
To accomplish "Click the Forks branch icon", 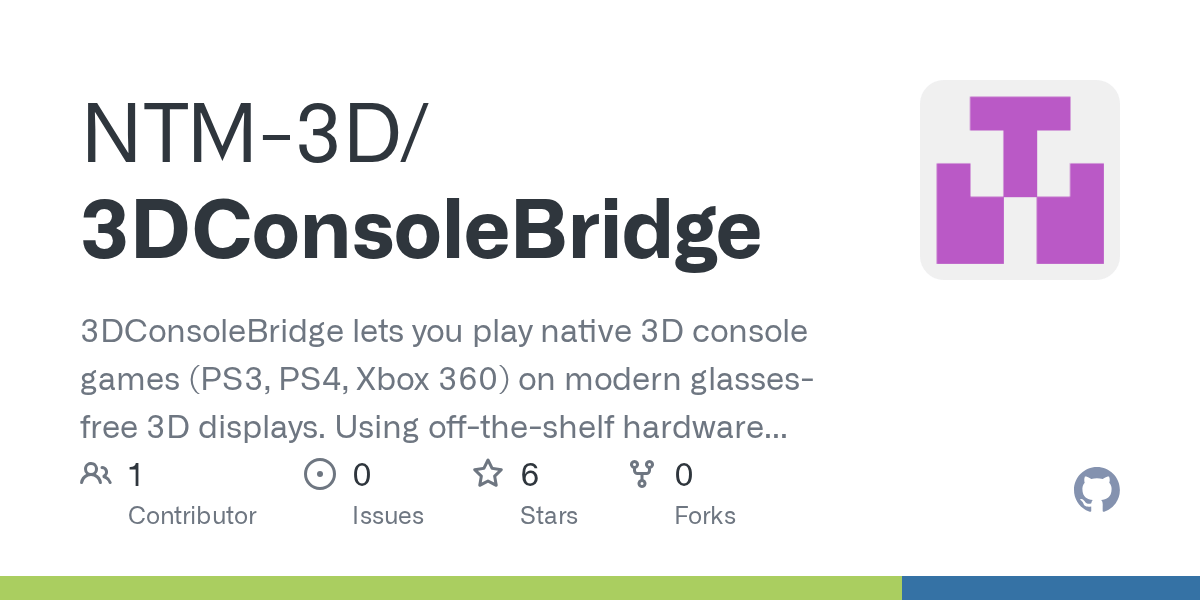I will pos(641,474).
